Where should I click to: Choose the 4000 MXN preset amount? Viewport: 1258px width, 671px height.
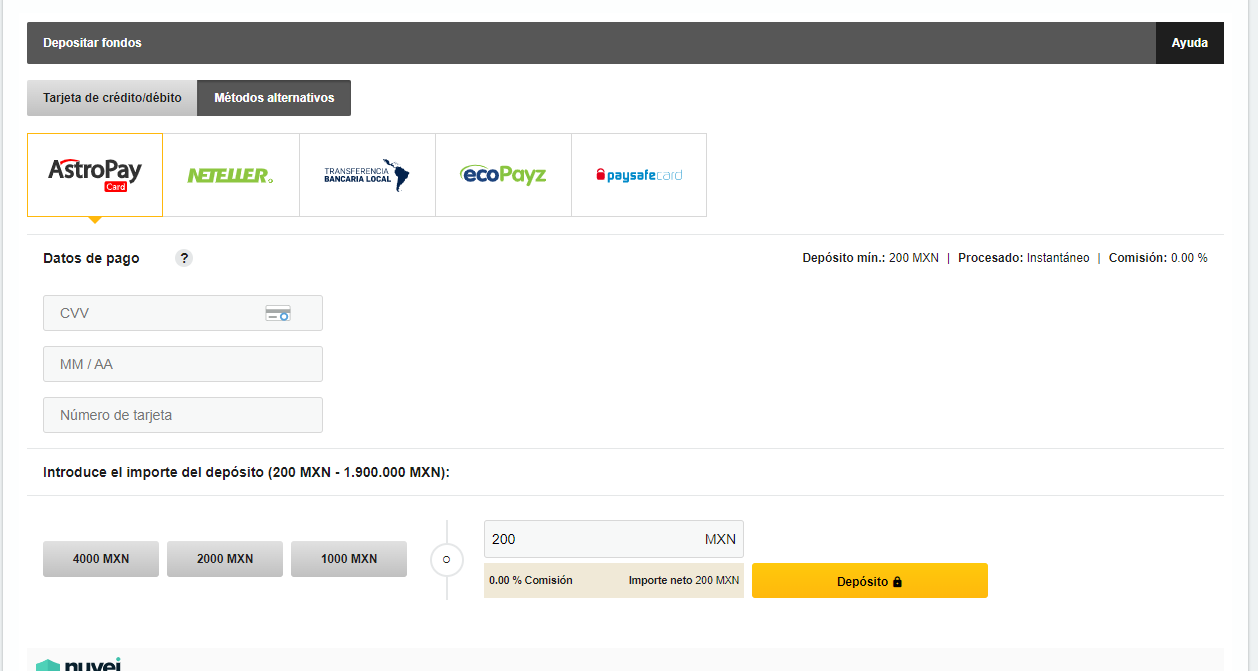click(x=101, y=559)
